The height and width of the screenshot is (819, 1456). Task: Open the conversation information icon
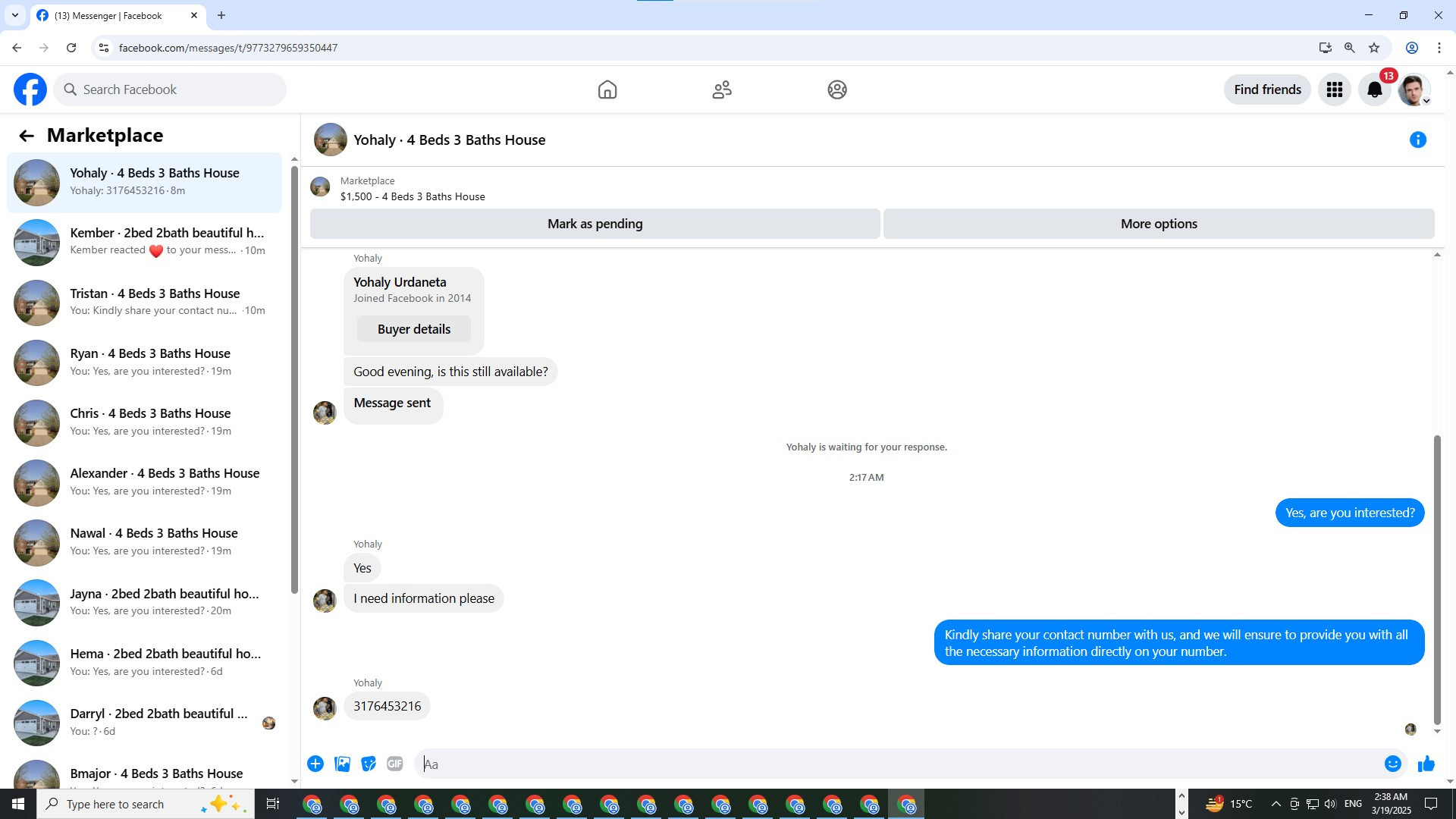1418,140
